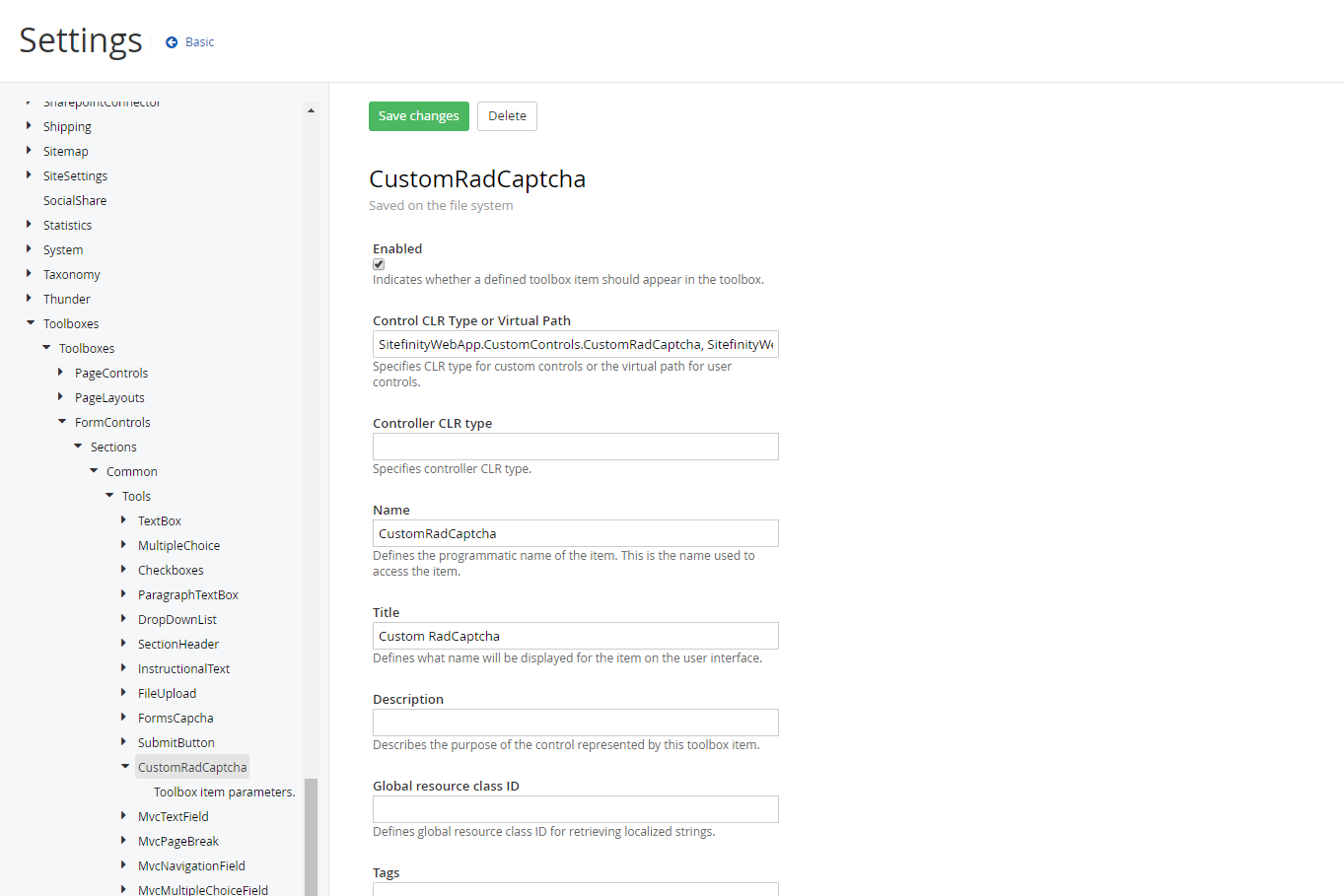Click the Save changes button
This screenshot has height=896, width=1344.
[x=418, y=115]
